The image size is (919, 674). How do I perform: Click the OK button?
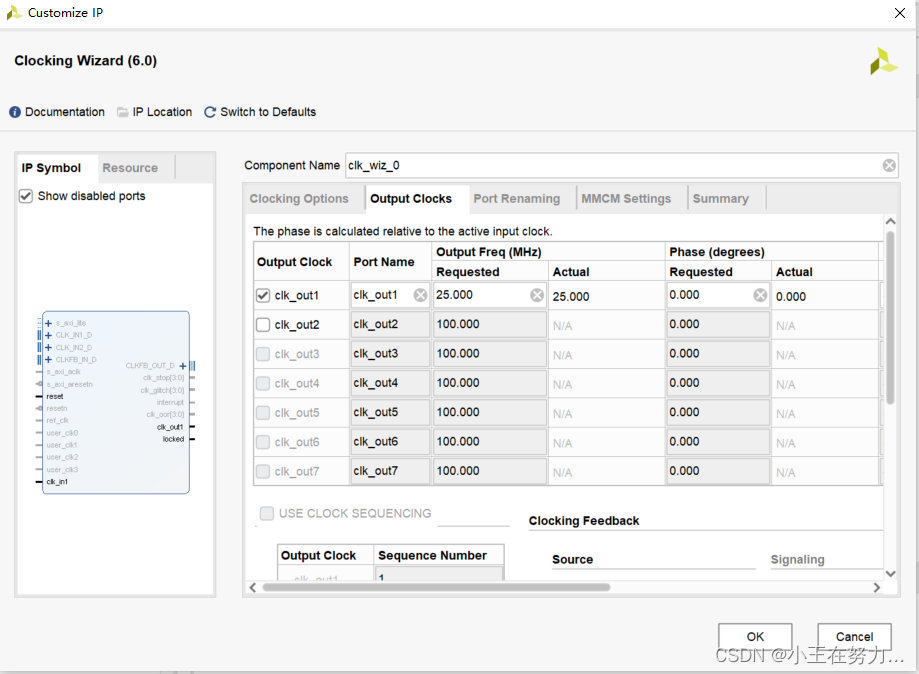(755, 636)
